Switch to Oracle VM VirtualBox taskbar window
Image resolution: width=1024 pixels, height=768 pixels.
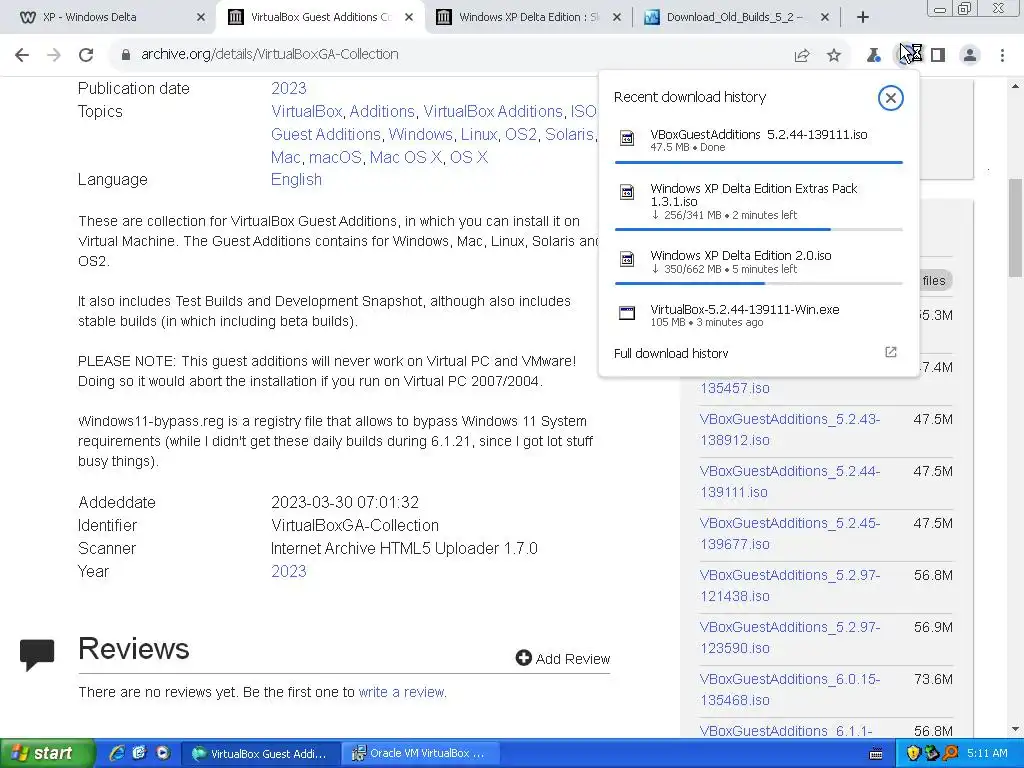[423, 754]
